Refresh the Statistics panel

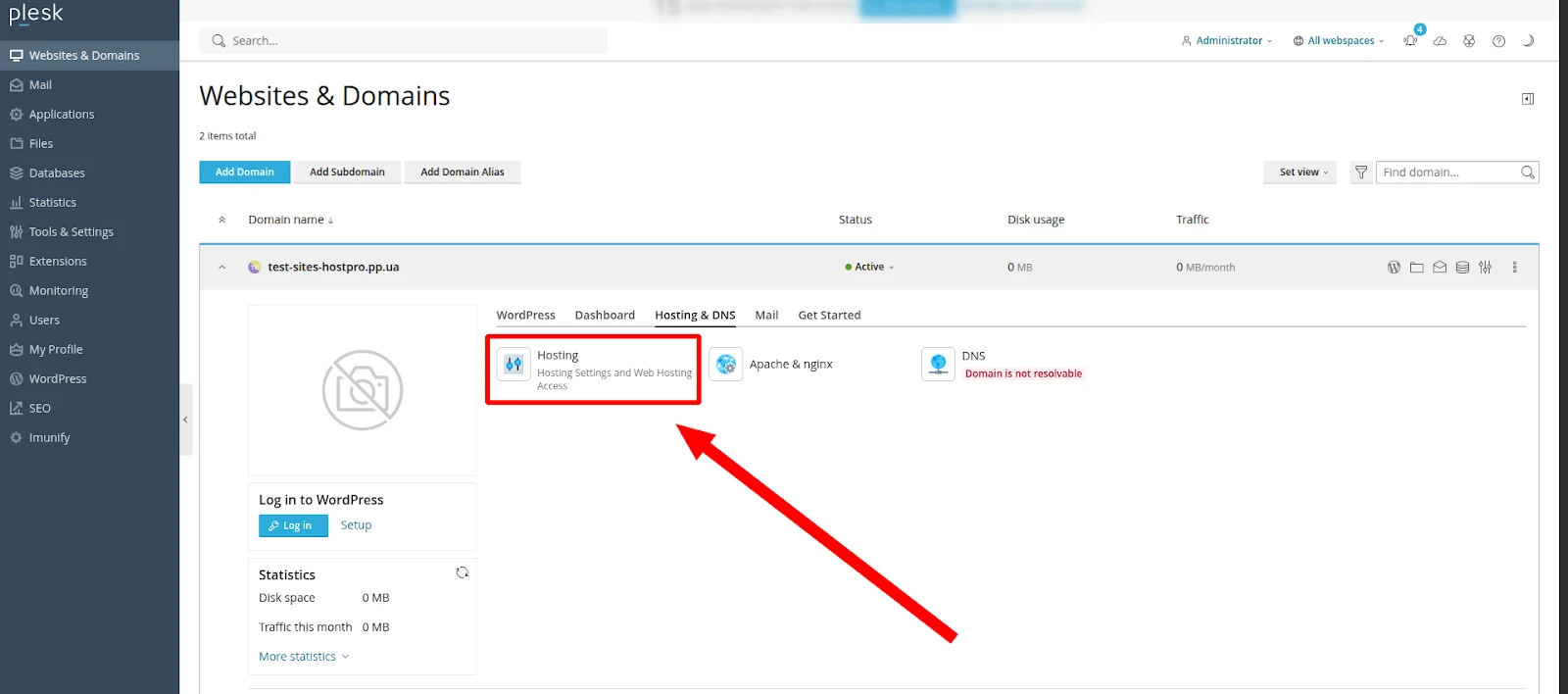[x=463, y=572]
